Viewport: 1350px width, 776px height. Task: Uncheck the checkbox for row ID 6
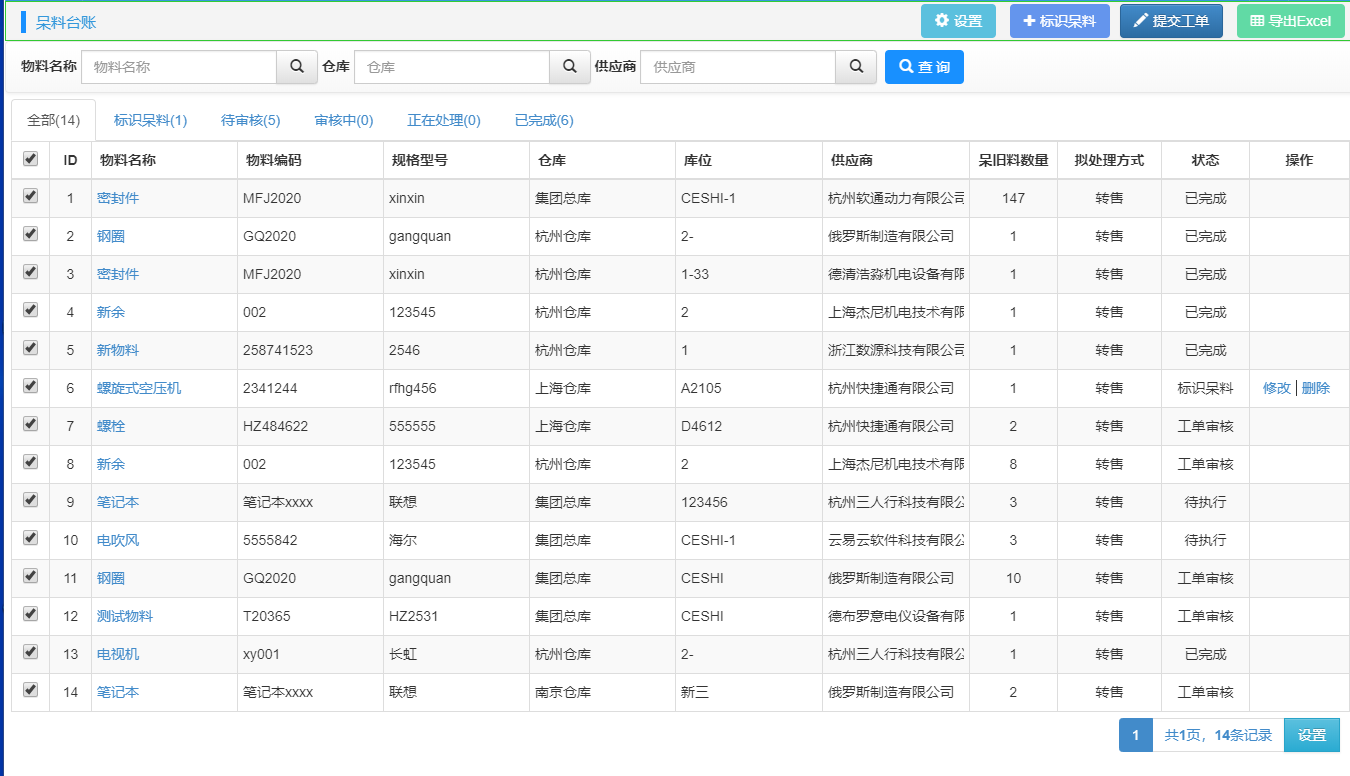(30, 386)
